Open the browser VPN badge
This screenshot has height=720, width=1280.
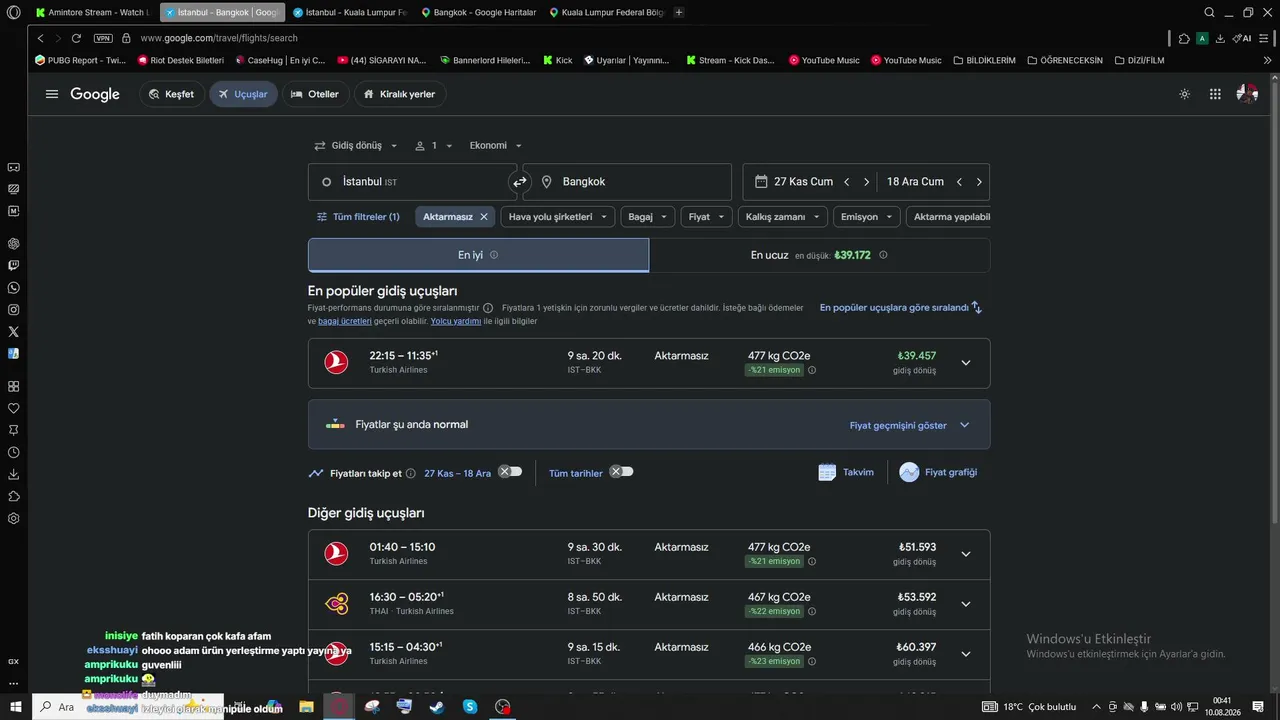pyautogui.click(x=103, y=38)
